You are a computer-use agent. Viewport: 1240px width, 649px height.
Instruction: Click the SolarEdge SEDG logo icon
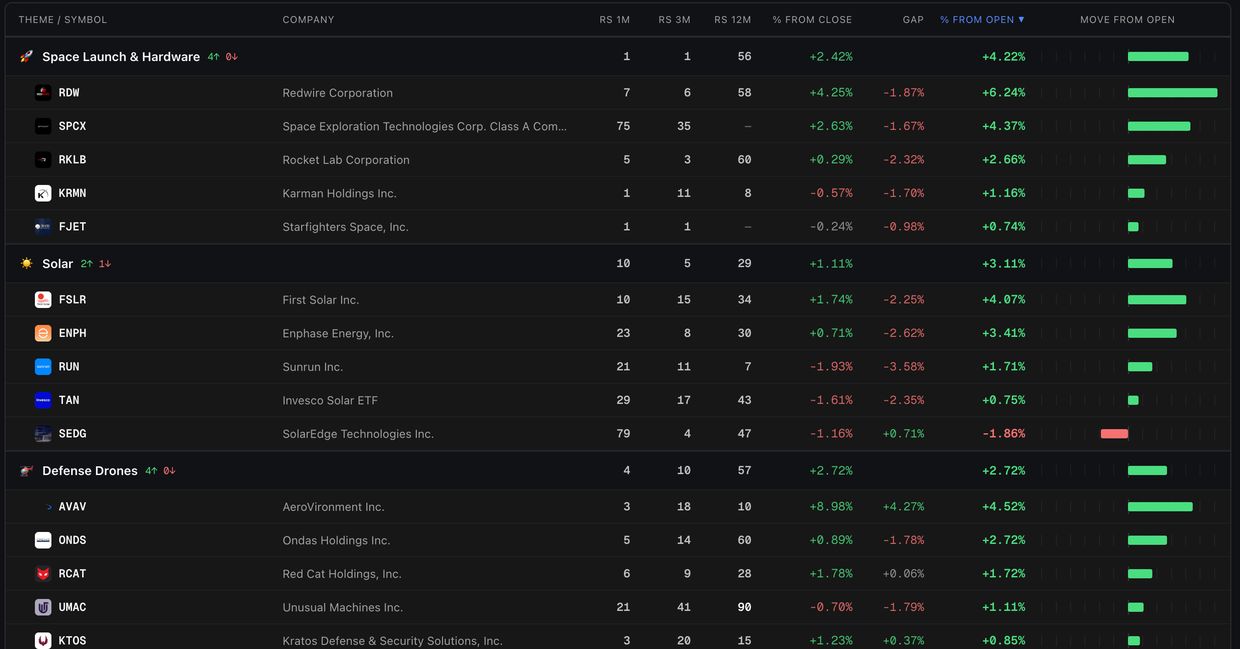(x=43, y=434)
